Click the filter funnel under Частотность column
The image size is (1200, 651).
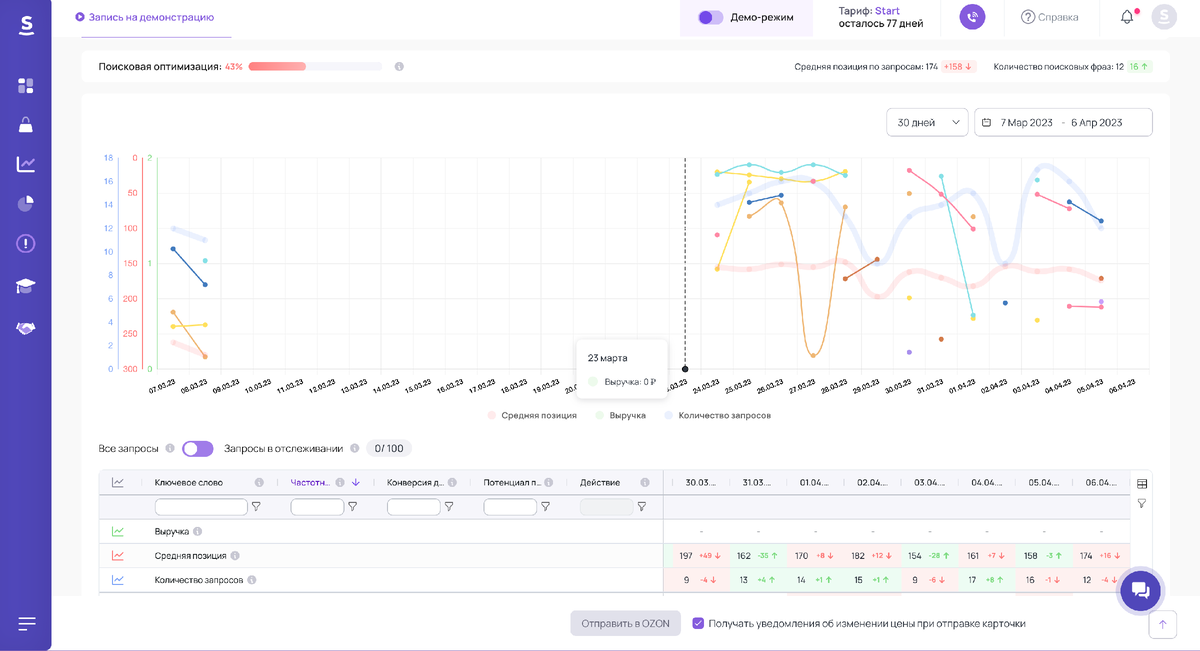pos(352,507)
